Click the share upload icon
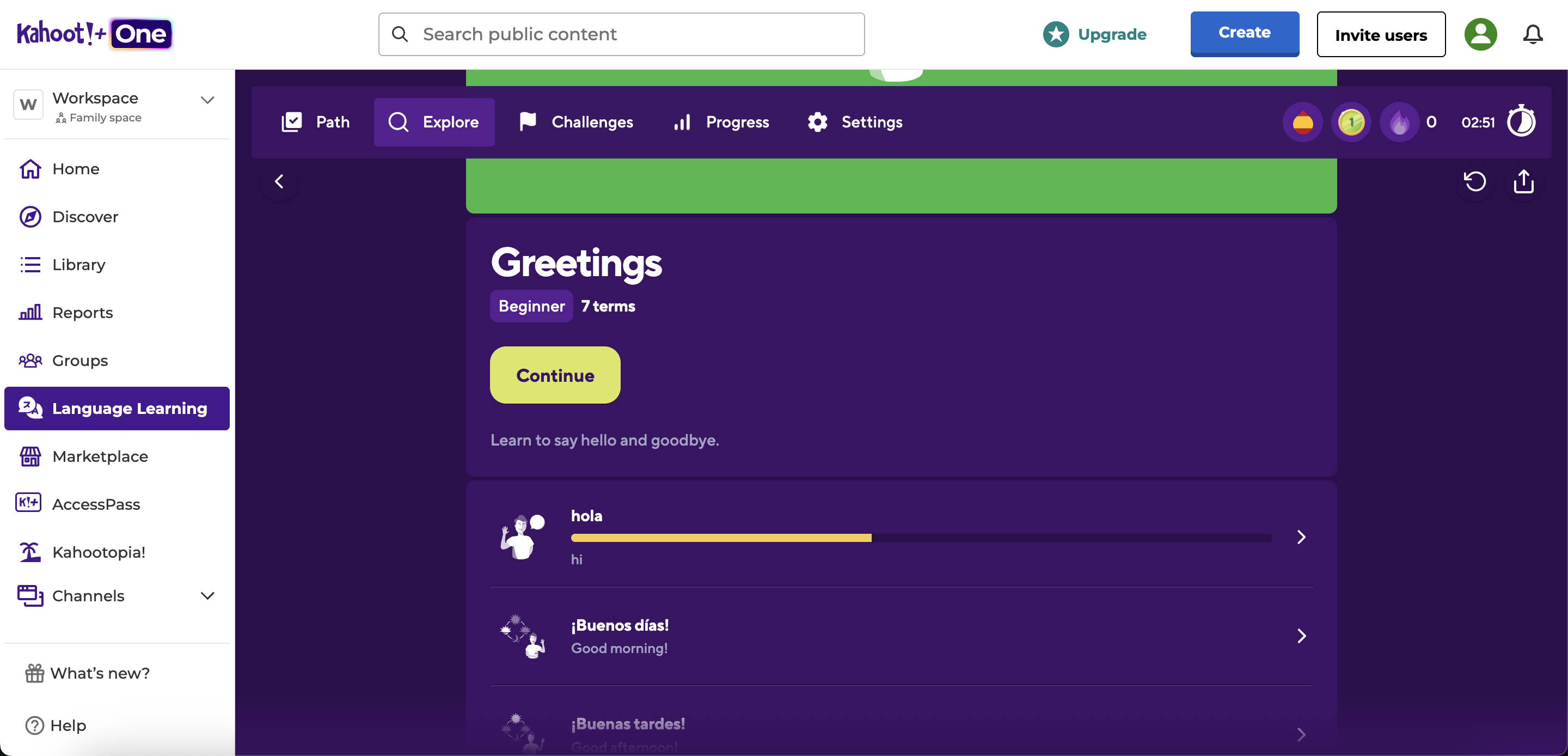 click(x=1523, y=181)
